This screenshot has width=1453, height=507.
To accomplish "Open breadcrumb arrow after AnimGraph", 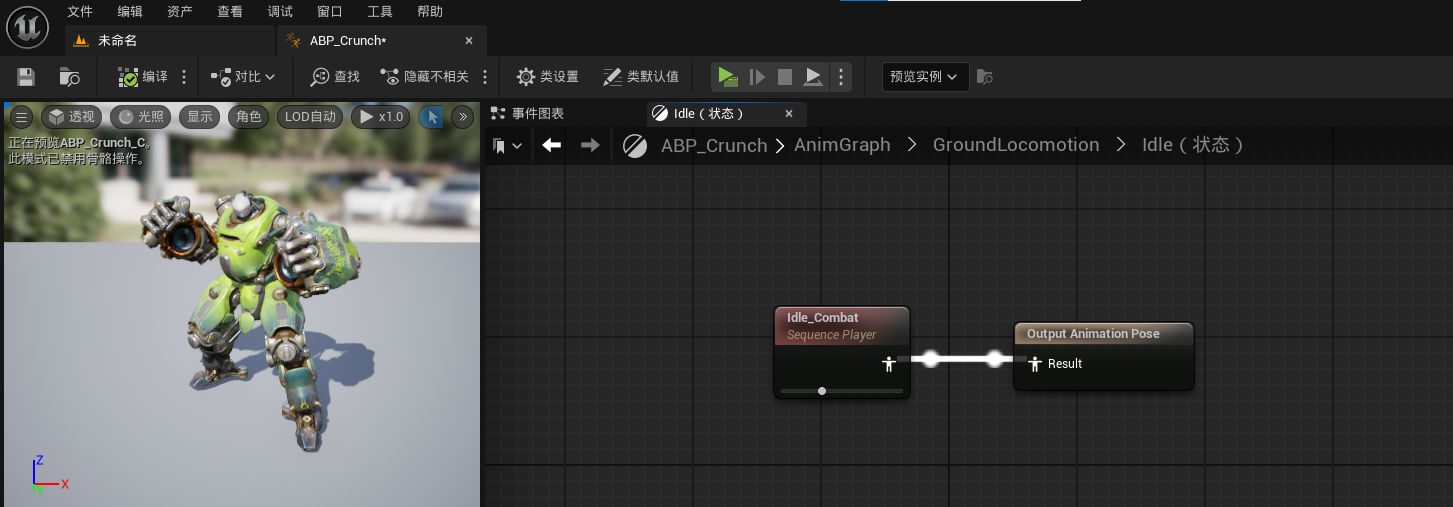I will coord(912,146).
